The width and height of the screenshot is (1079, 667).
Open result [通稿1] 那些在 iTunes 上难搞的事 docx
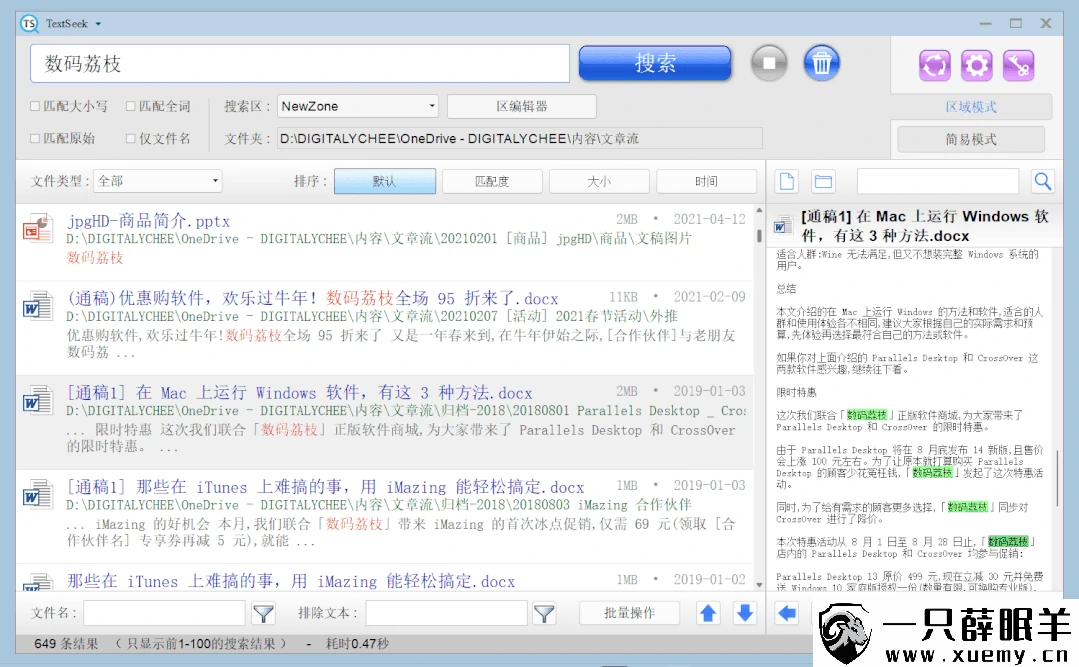[x=325, y=487]
